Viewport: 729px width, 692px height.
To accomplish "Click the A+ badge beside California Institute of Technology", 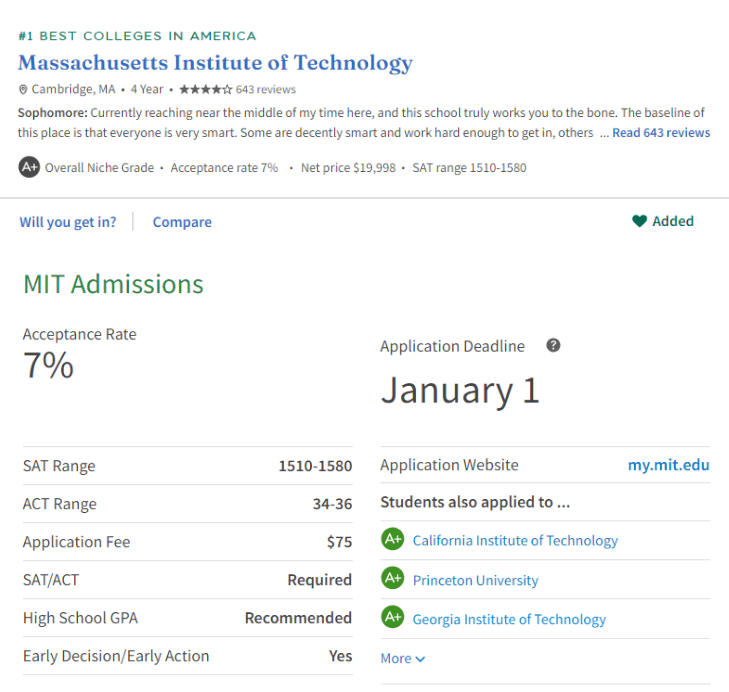I will pos(393,539).
